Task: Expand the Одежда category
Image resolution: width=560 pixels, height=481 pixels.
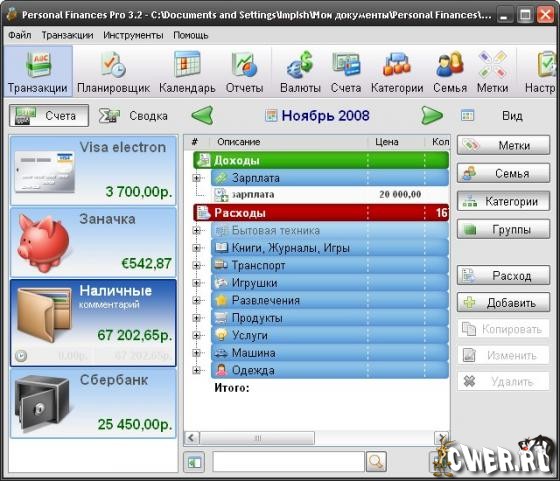Action: [x=196, y=370]
